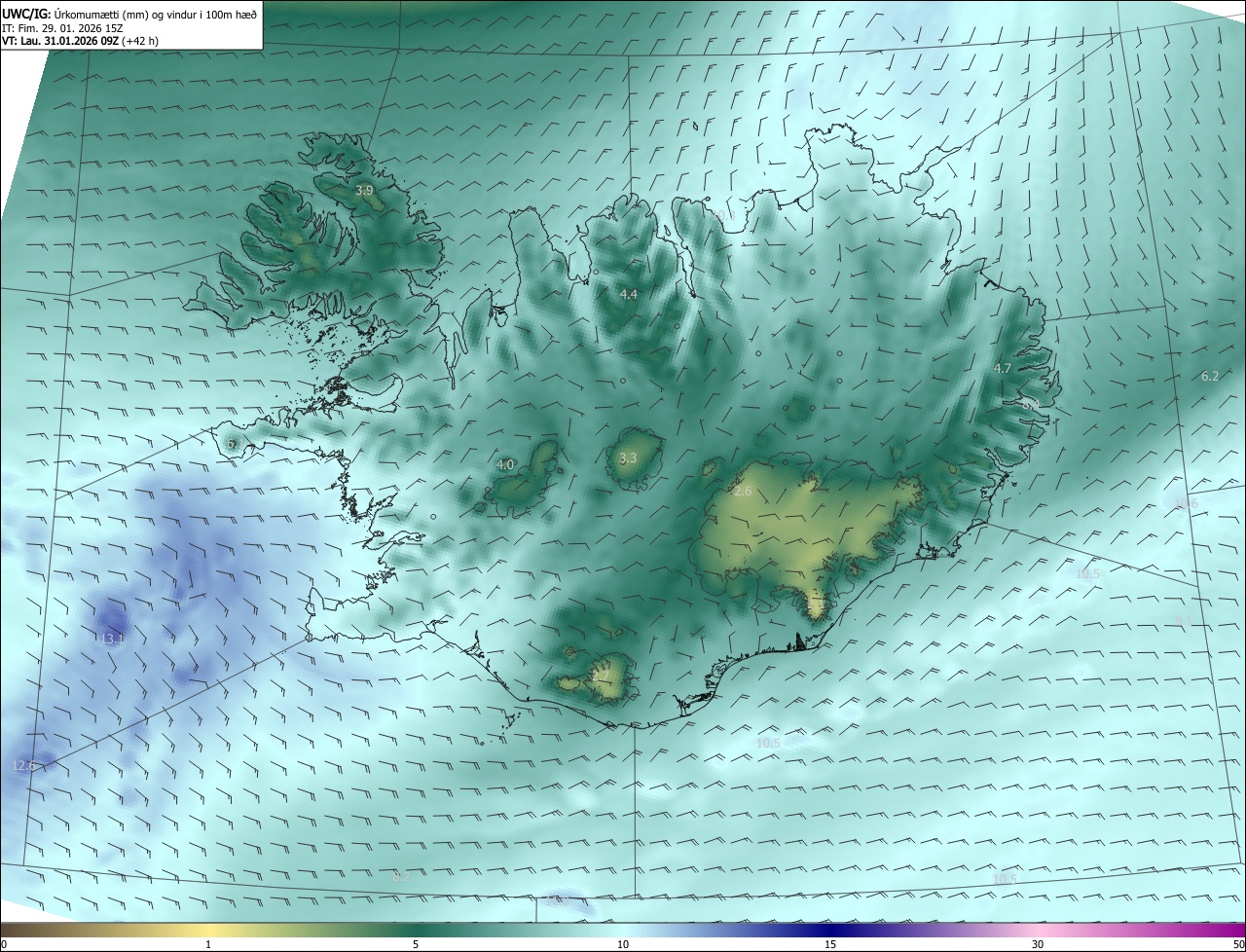Click the 0 tick label on the color scale

4,944
